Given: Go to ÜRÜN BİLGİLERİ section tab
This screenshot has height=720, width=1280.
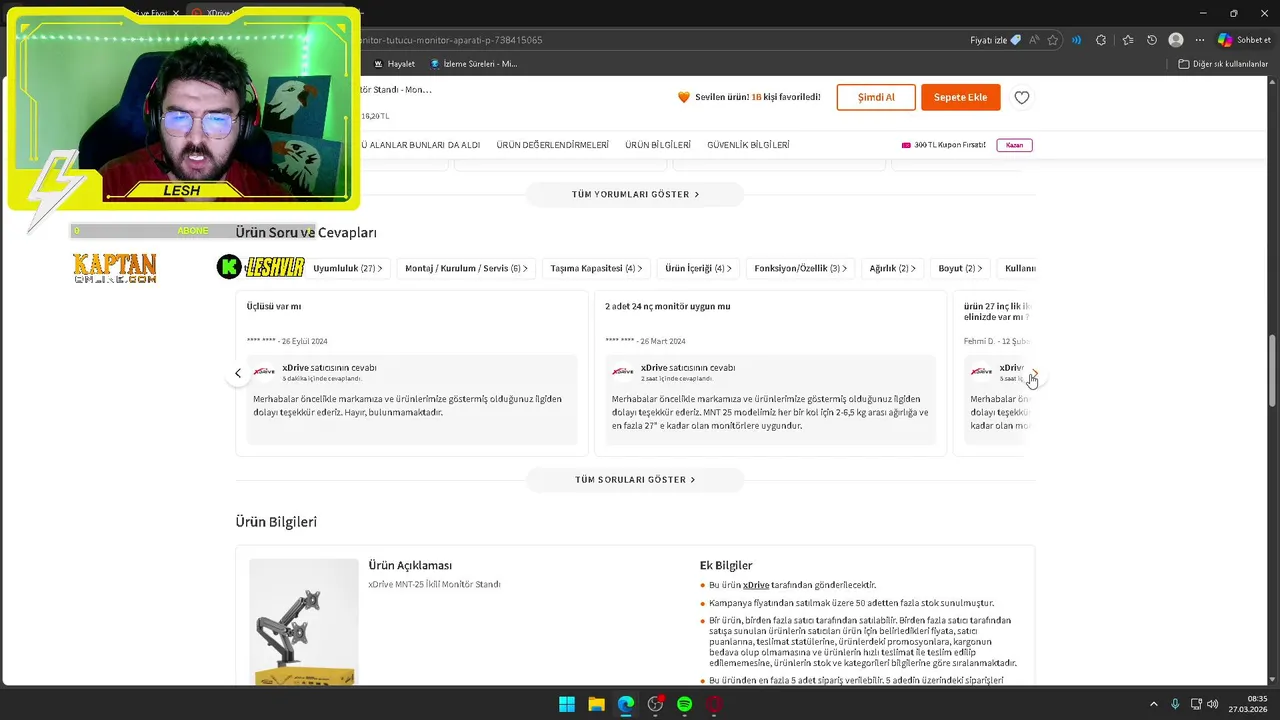Looking at the screenshot, I should click(658, 145).
